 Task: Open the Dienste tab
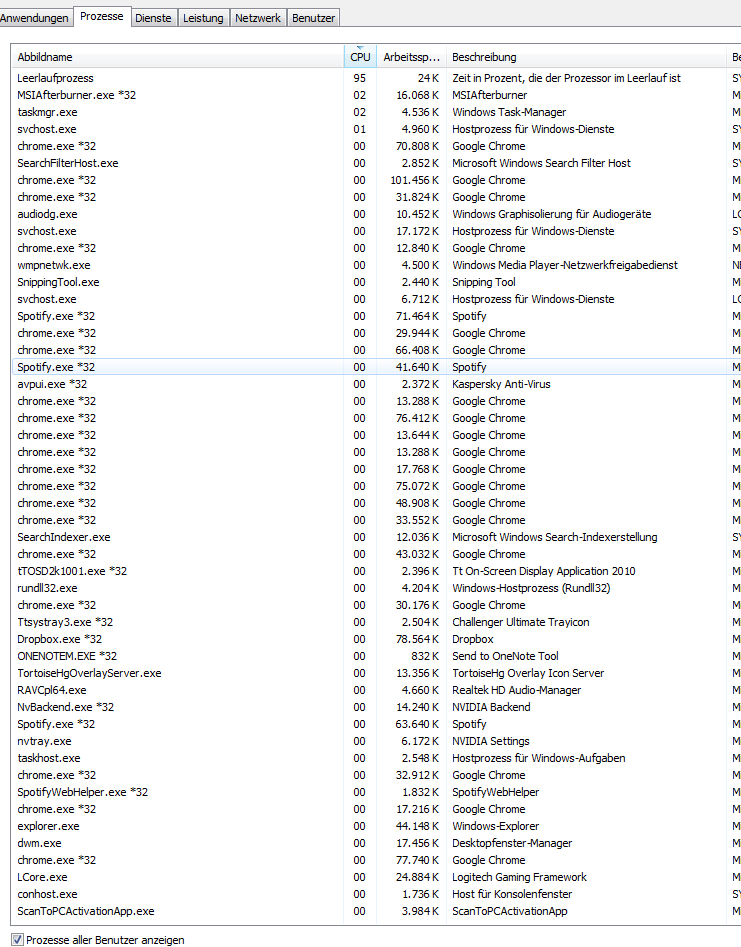(x=153, y=18)
